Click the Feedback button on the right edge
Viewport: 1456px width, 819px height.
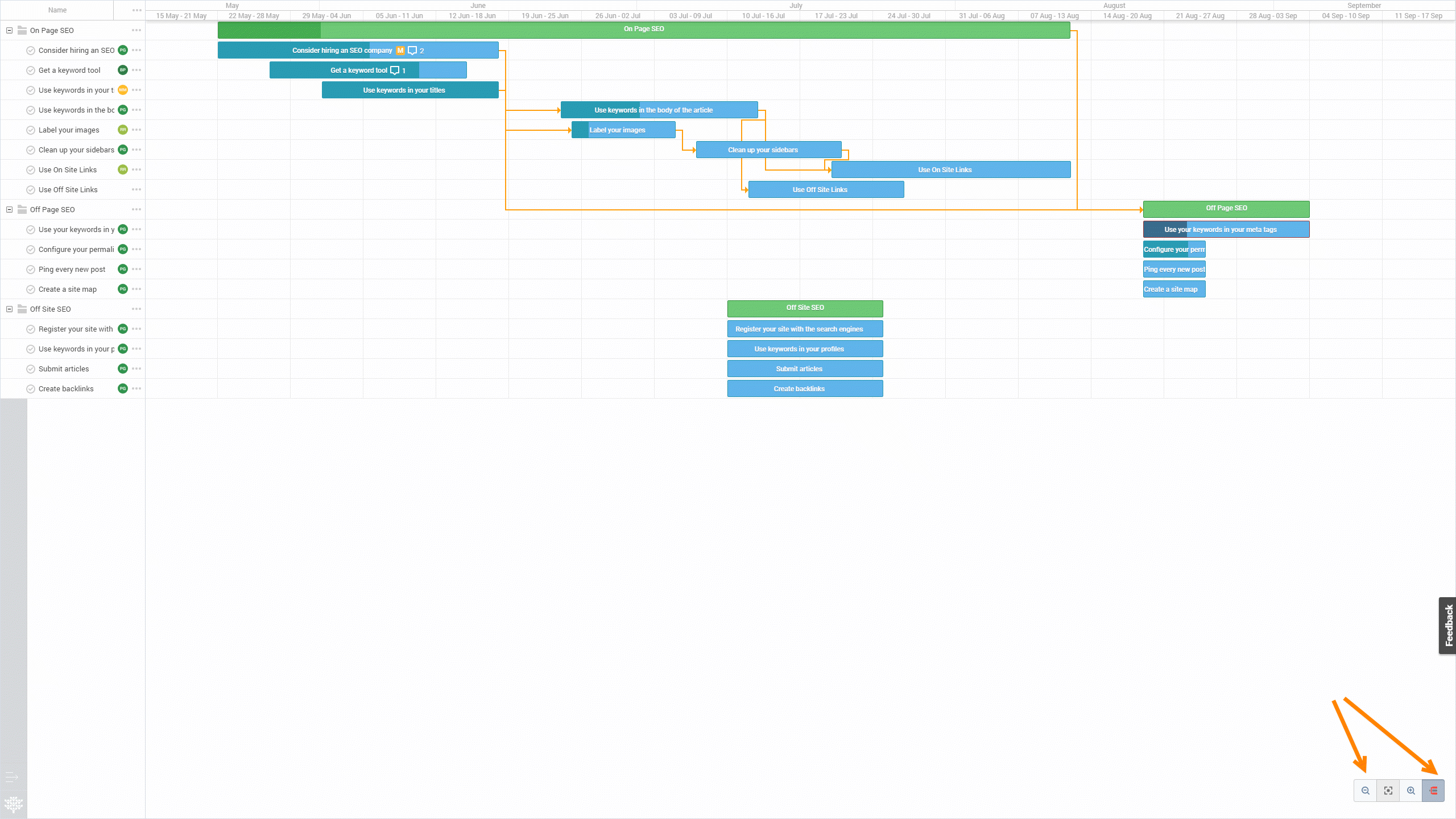1448,626
